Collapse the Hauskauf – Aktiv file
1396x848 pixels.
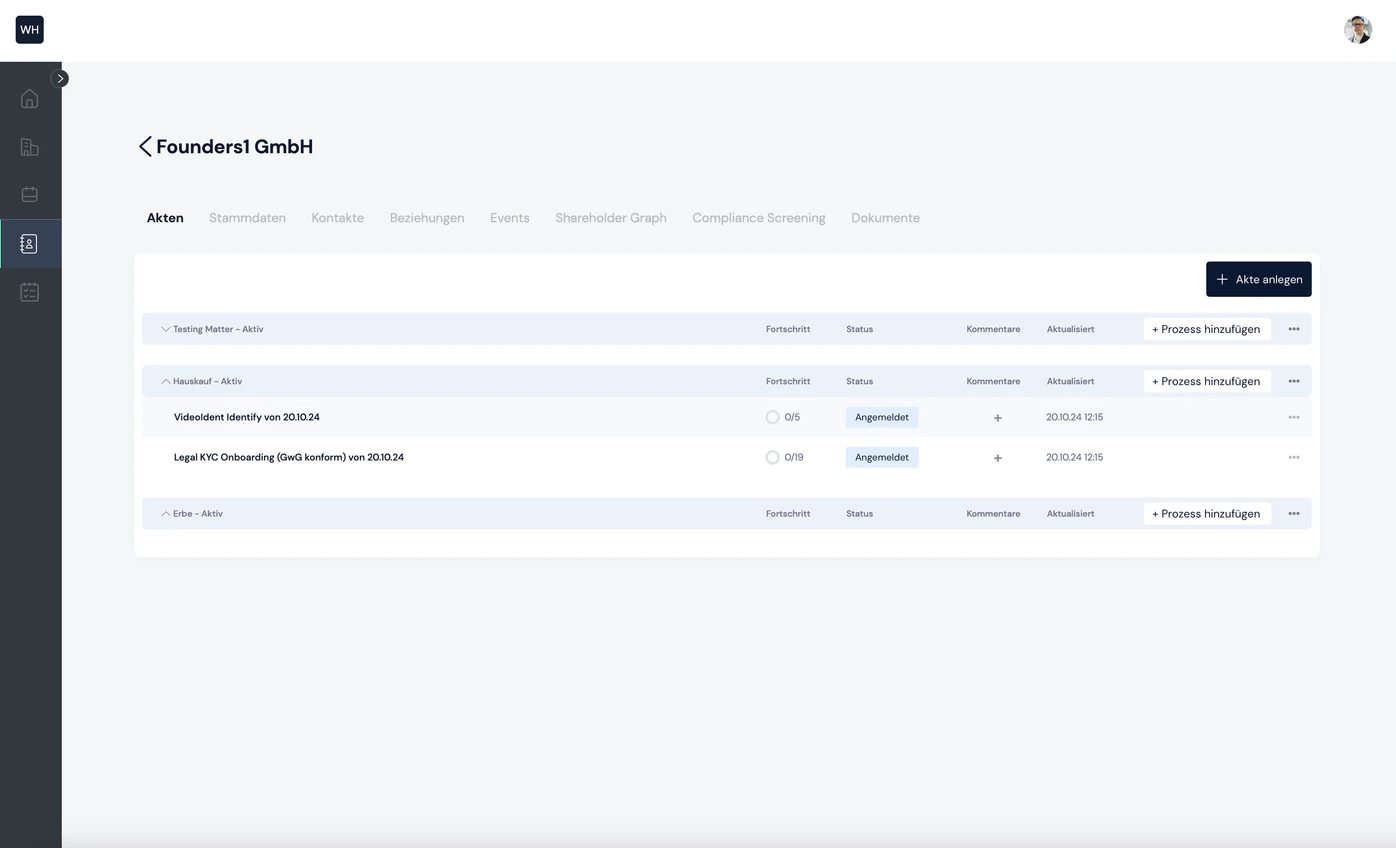click(x=166, y=381)
